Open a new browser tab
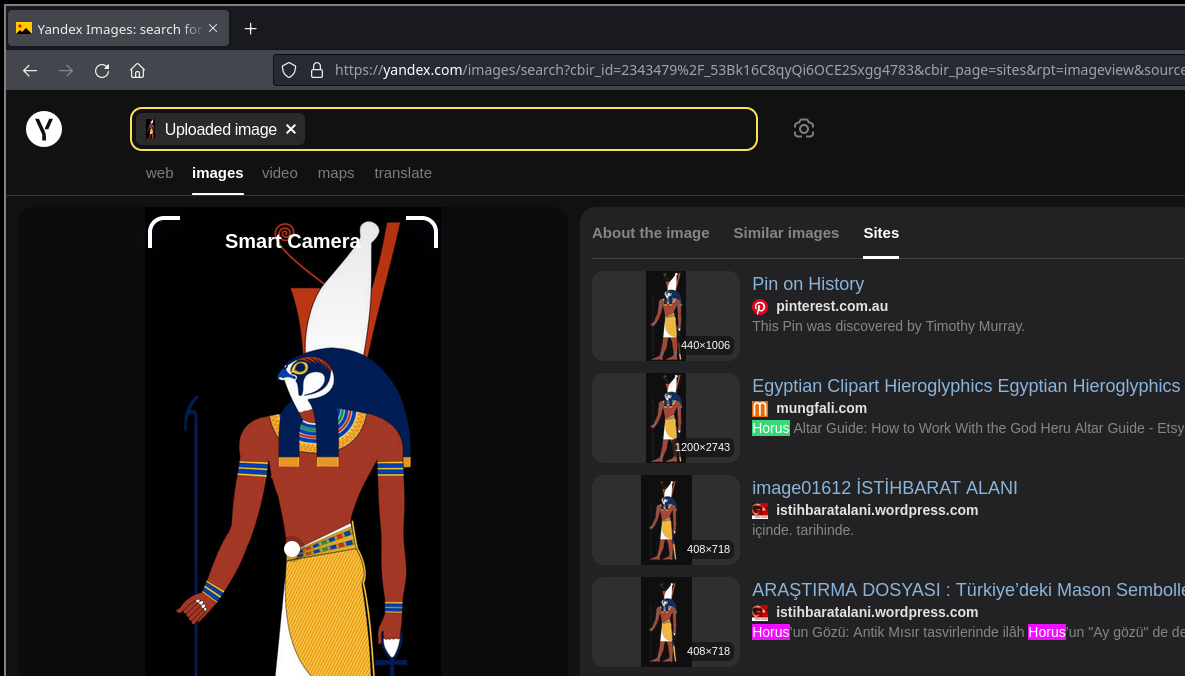 pyautogui.click(x=251, y=29)
